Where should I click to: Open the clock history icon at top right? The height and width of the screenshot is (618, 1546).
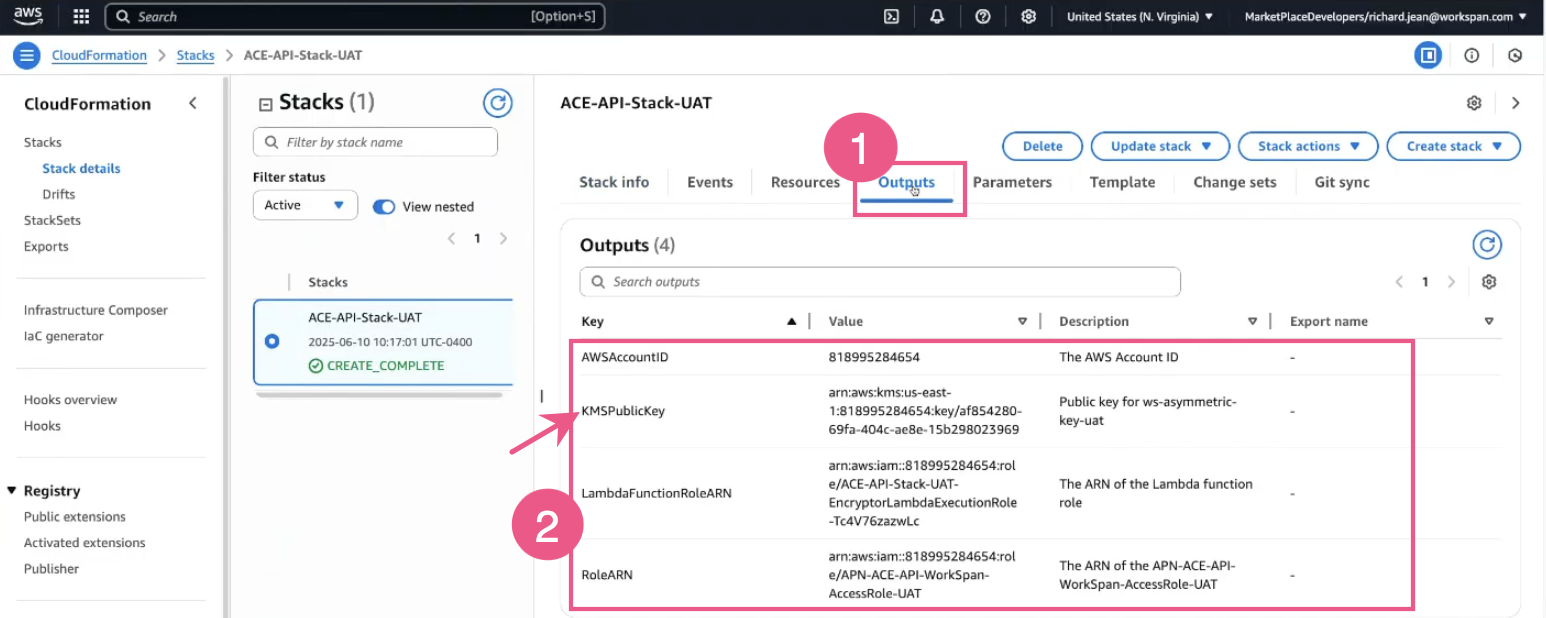1515,56
